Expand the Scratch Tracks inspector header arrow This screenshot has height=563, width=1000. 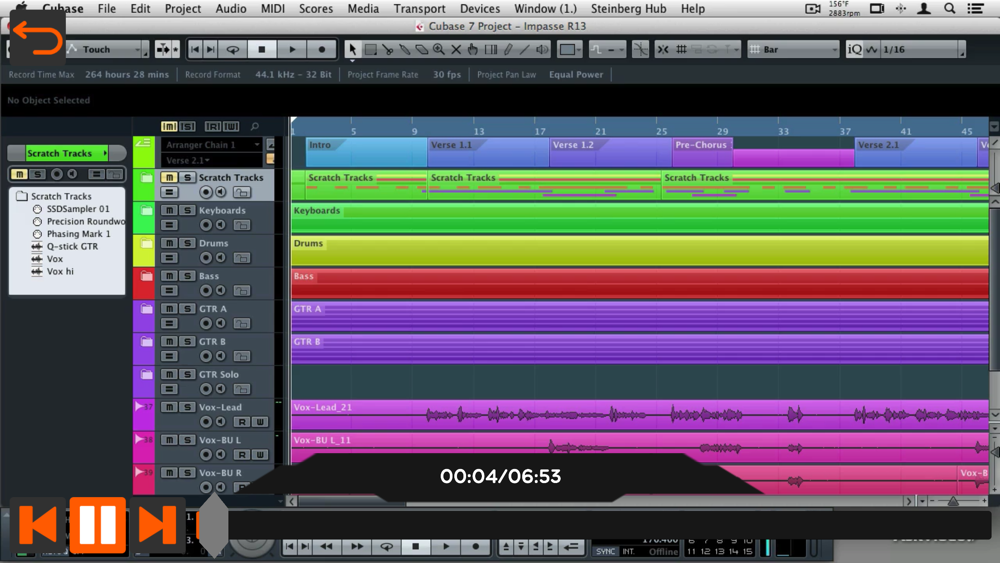(x=105, y=153)
